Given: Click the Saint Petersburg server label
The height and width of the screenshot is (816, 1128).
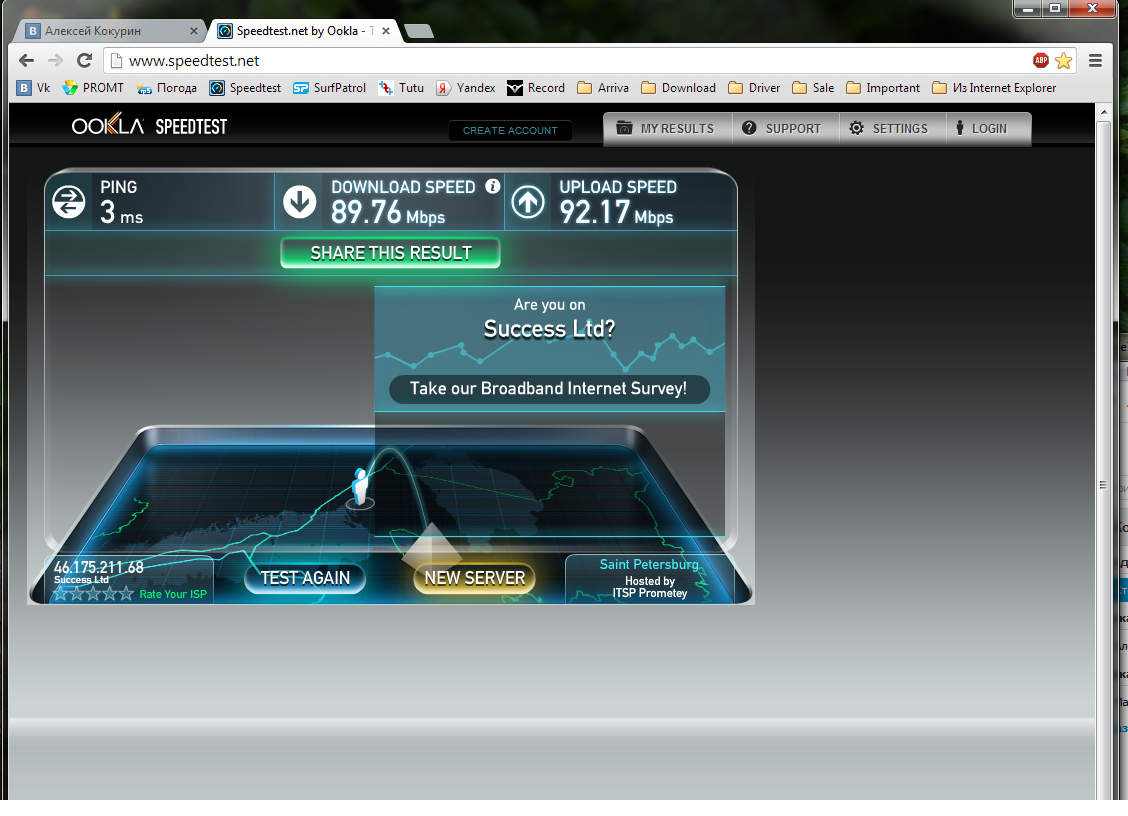Looking at the screenshot, I should 649,564.
